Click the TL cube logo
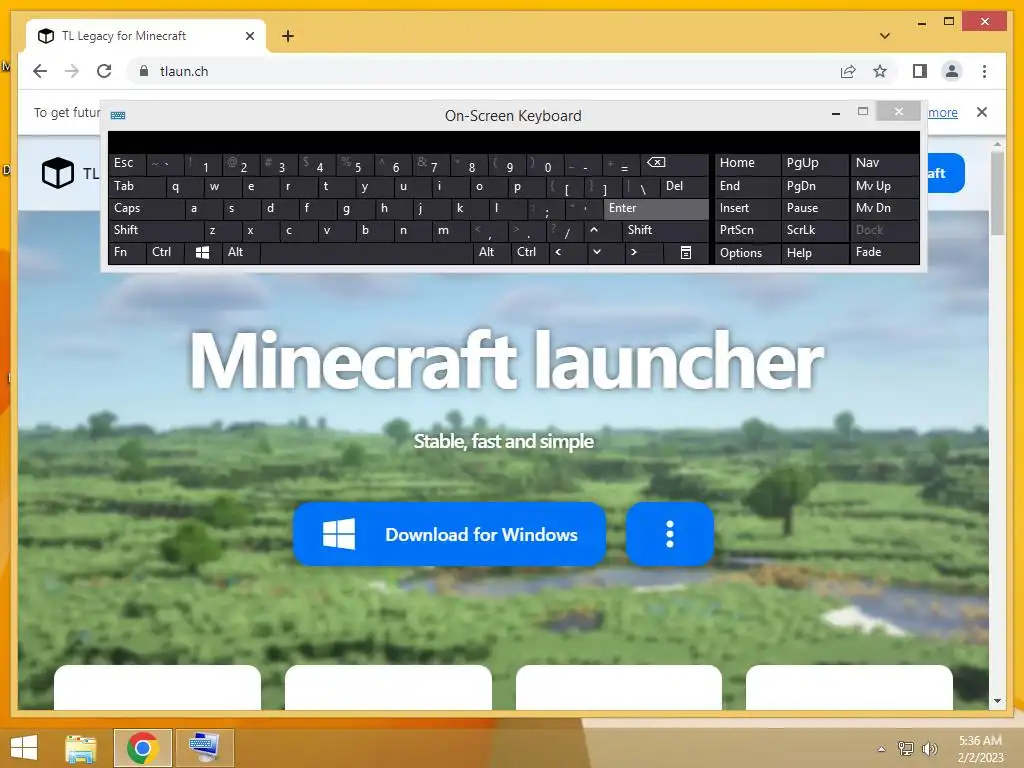1024x768 pixels. click(x=57, y=173)
